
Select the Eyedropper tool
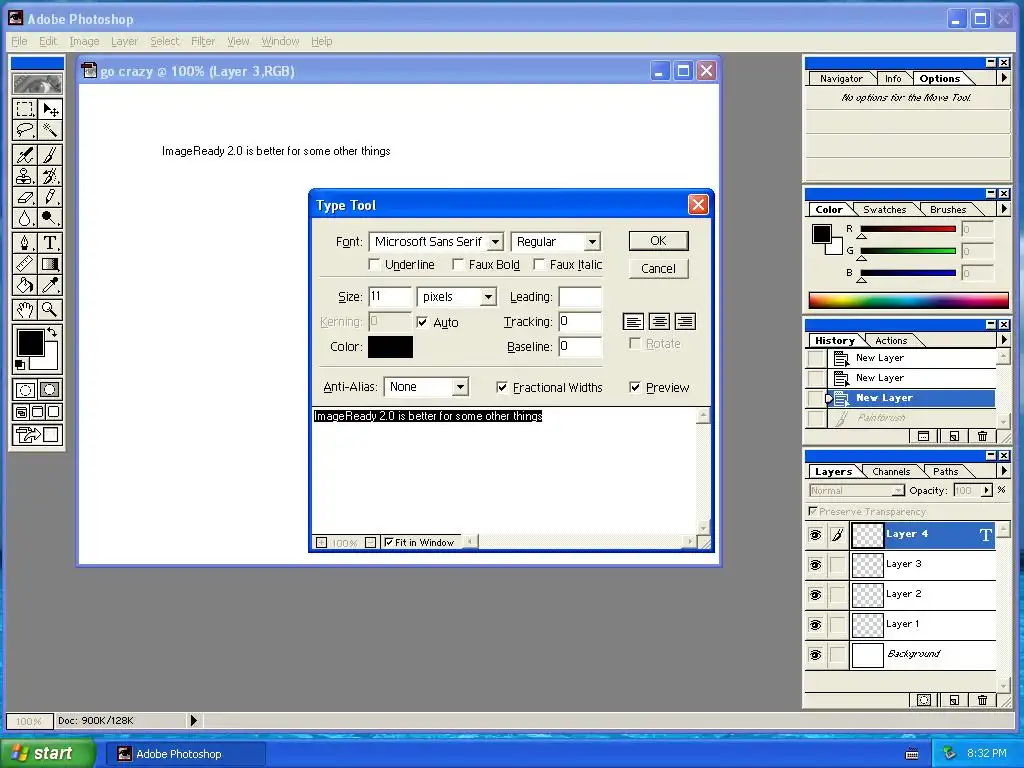tap(50, 285)
